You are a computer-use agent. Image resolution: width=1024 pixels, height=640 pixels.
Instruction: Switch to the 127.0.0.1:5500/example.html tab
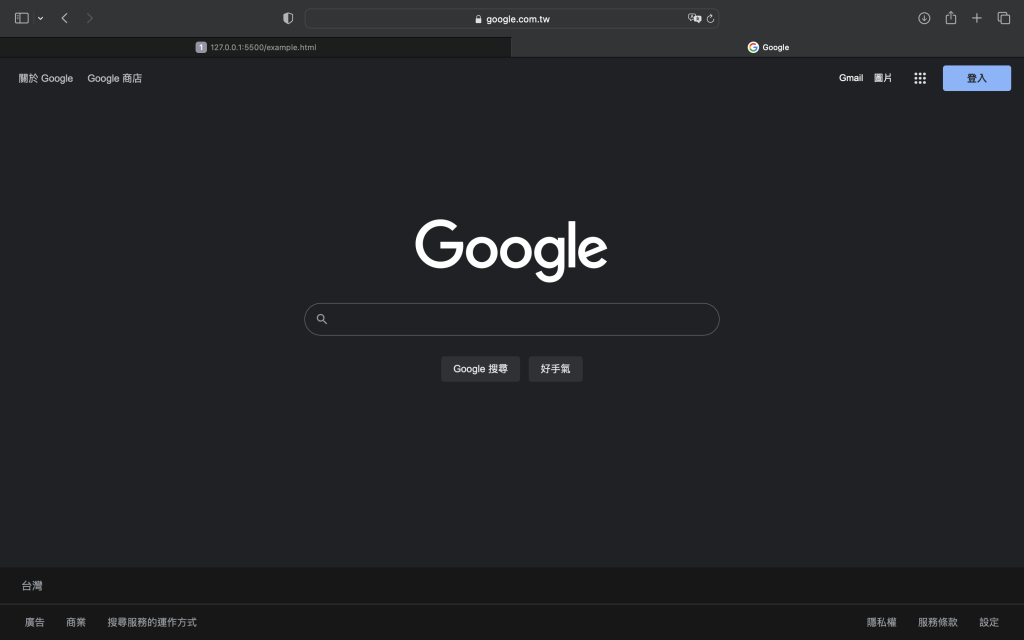tap(255, 47)
